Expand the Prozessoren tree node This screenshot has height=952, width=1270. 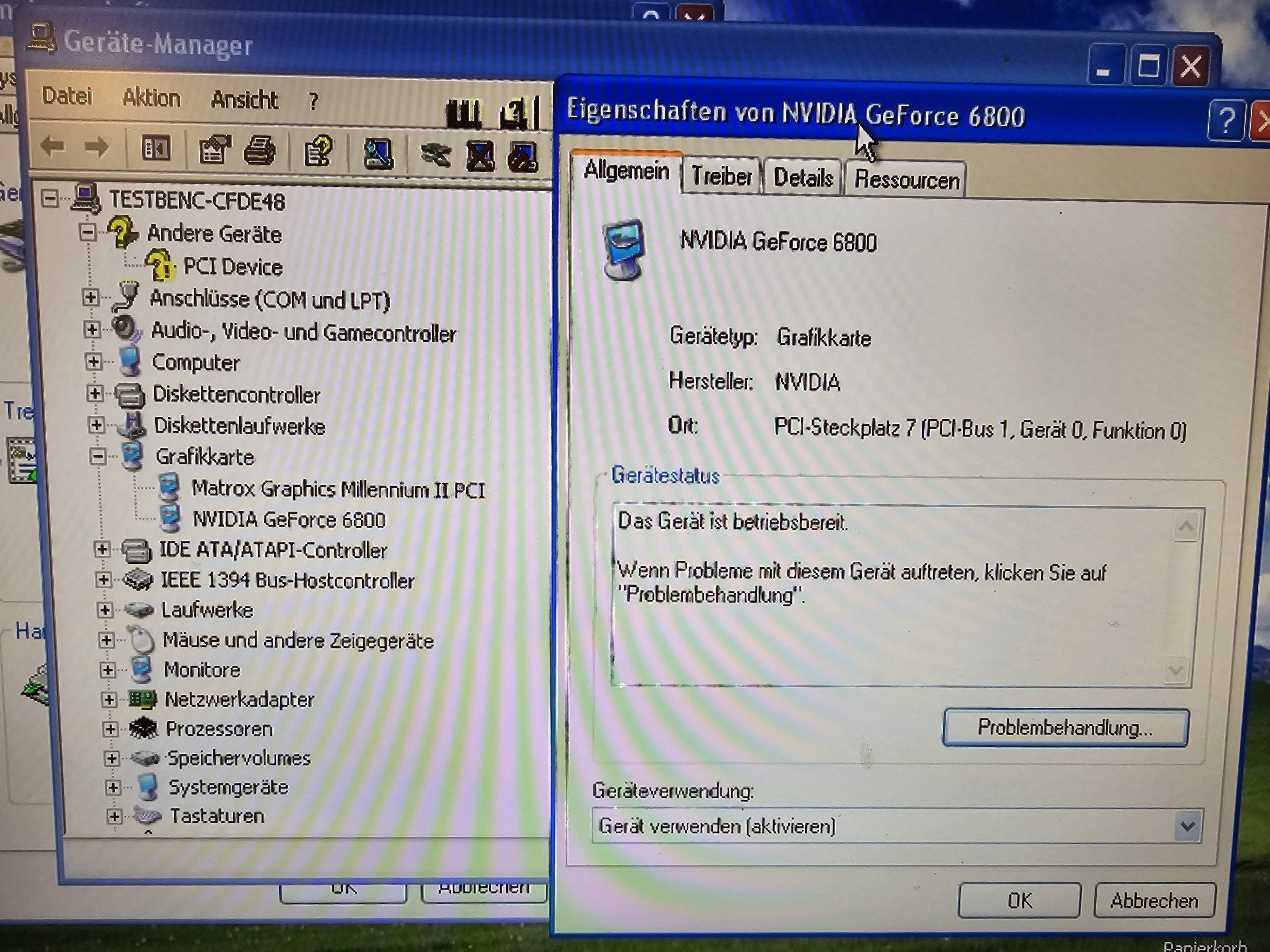[x=110, y=729]
